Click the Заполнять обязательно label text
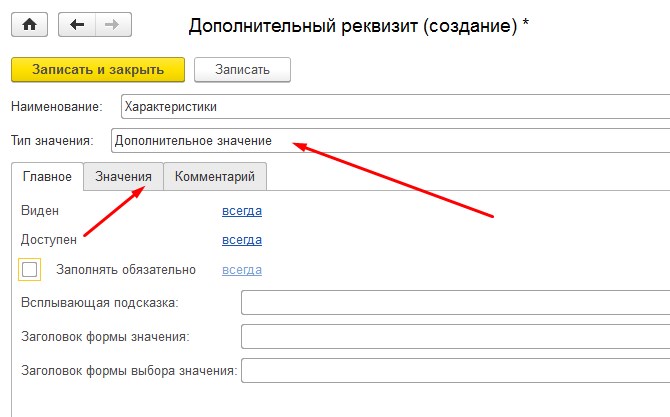 126,270
